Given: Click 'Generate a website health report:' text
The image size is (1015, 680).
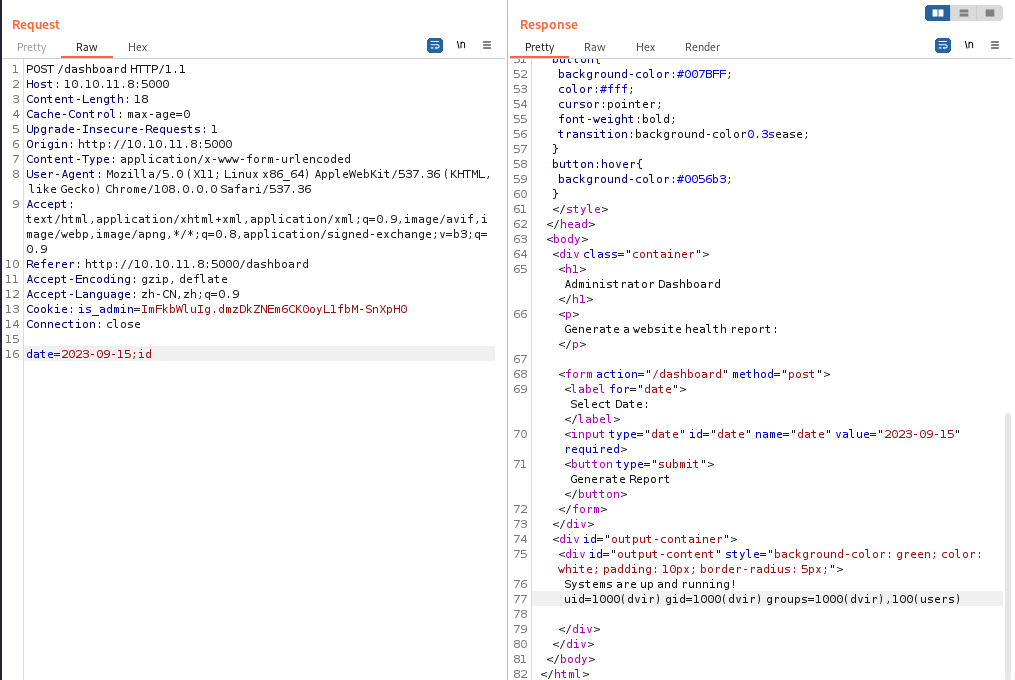Looking at the screenshot, I should point(671,329).
